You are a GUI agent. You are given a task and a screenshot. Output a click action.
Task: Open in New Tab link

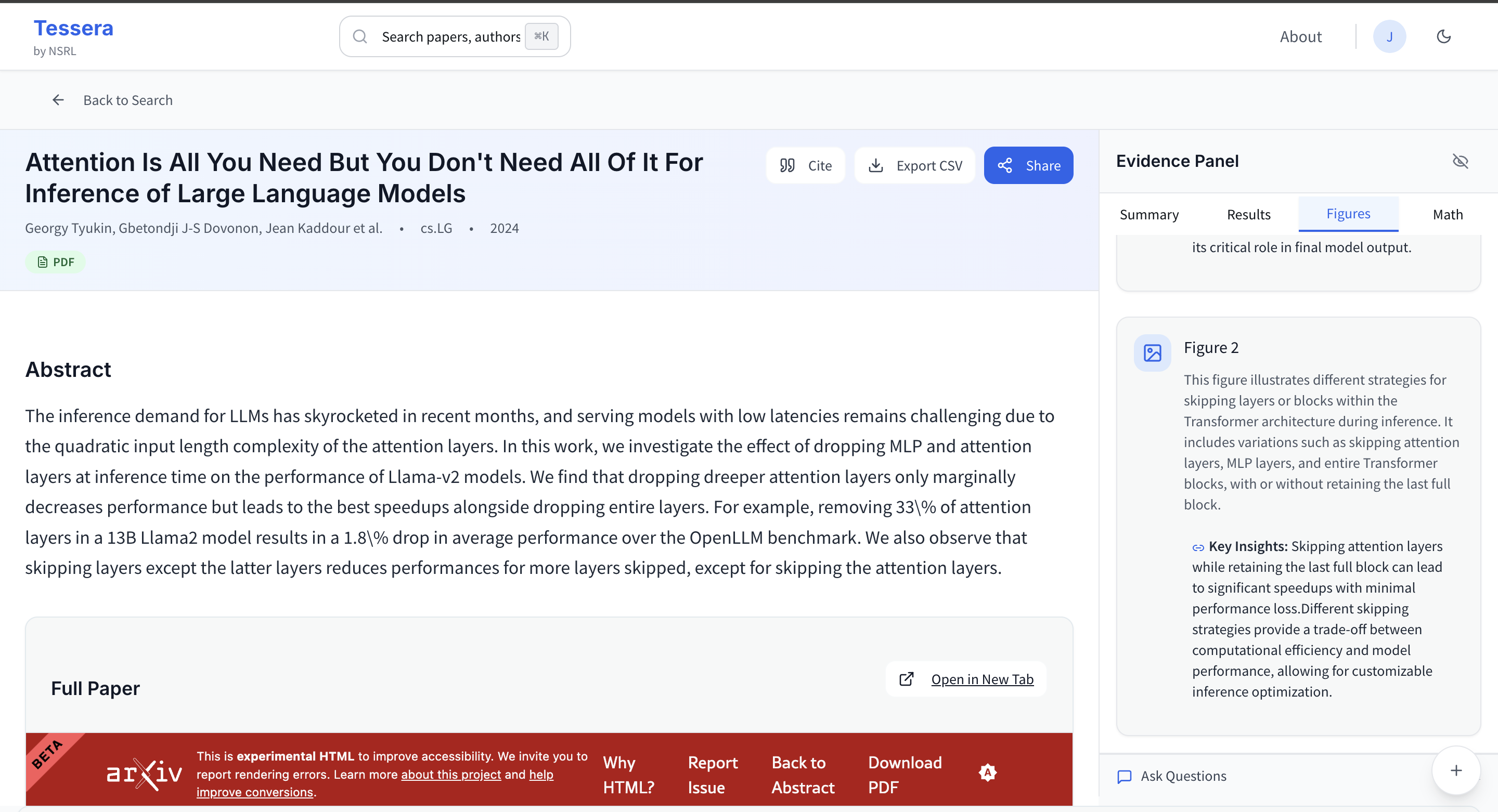pyautogui.click(x=982, y=679)
